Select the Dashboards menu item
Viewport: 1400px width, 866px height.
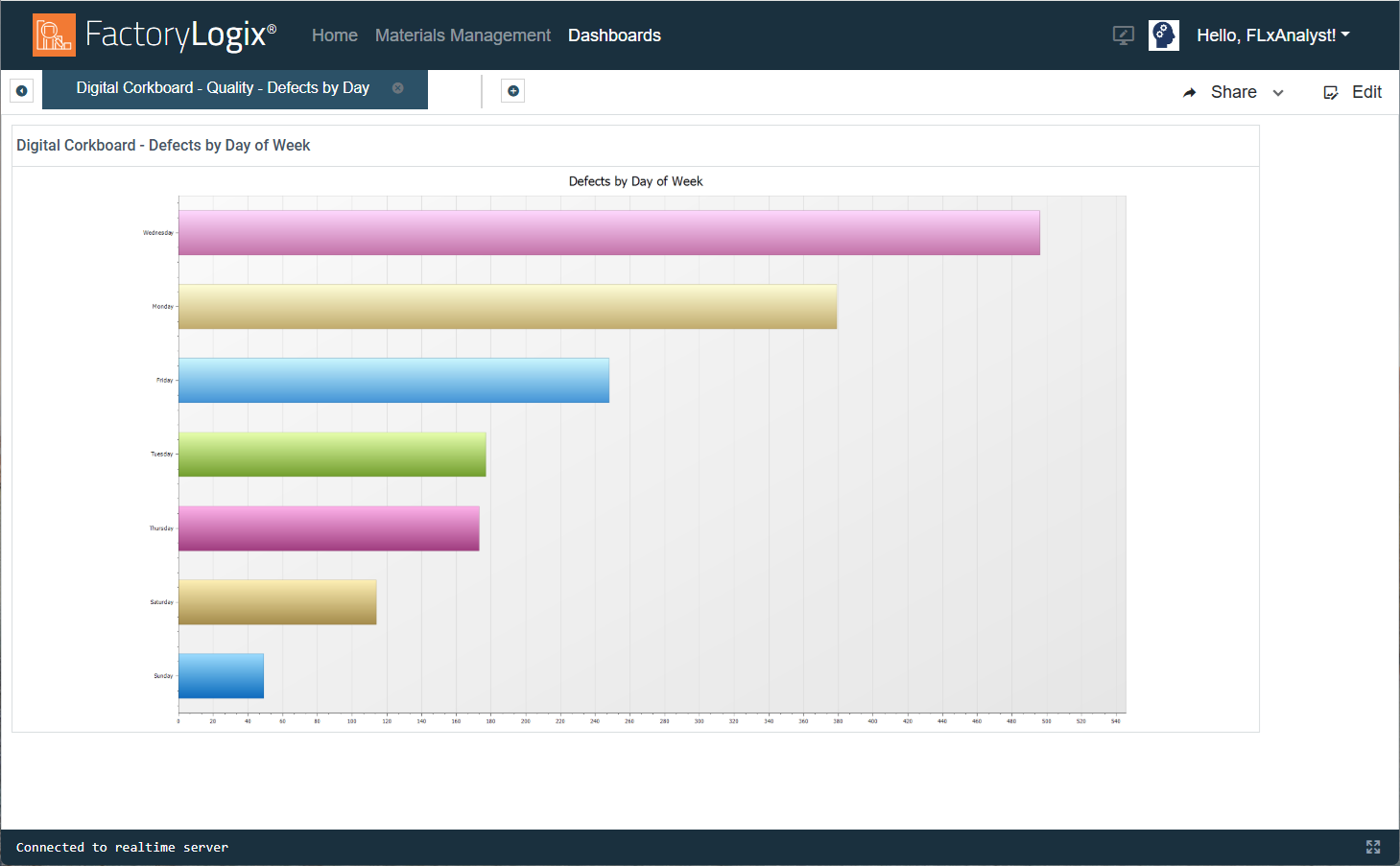click(x=614, y=35)
